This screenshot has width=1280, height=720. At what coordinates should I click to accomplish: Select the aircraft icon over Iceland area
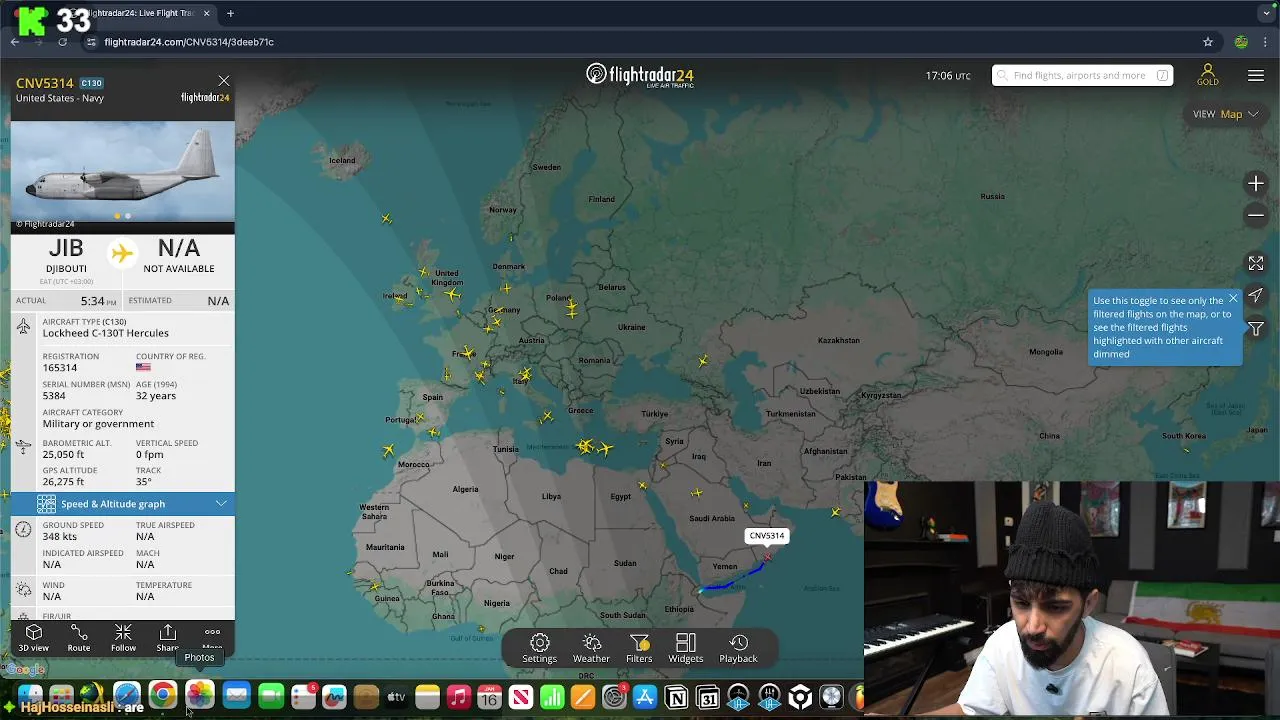click(x=386, y=218)
